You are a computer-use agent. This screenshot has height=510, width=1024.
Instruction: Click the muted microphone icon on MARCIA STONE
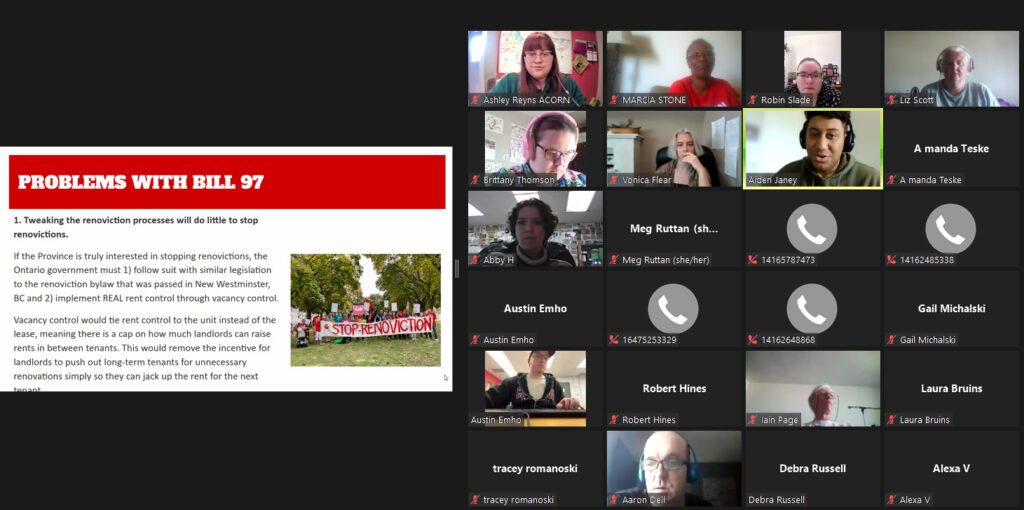click(x=614, y=100)
